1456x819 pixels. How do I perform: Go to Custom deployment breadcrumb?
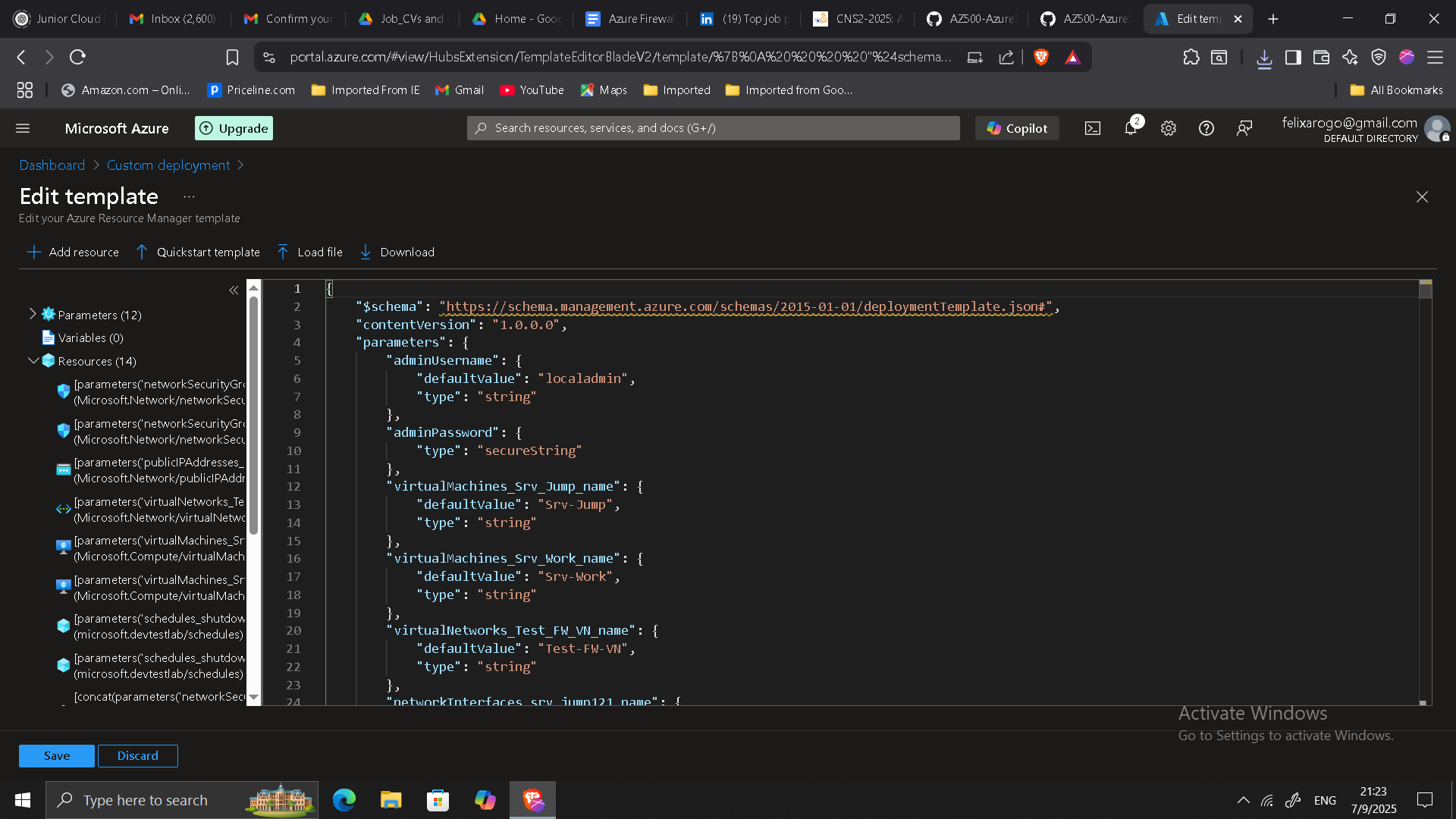tap(168, 165)
